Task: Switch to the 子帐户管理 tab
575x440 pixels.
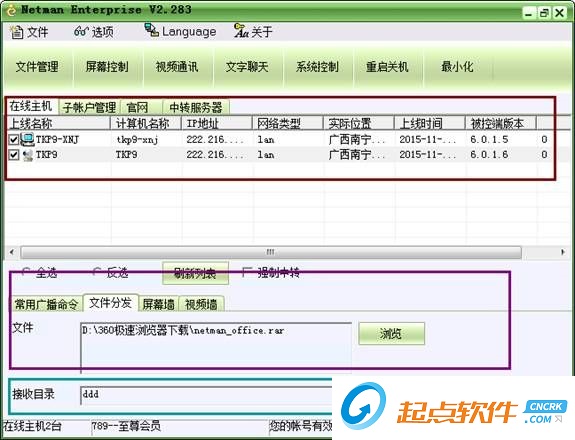Action: [x=89, y=107]
